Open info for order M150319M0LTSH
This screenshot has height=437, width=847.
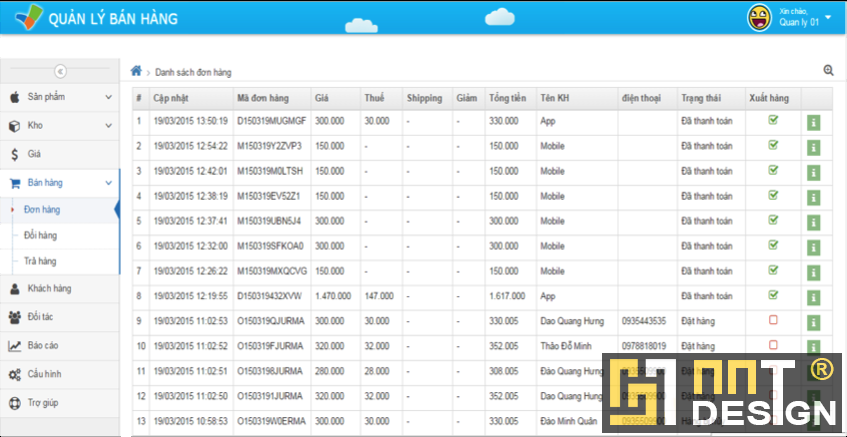(x=813, y=173)
